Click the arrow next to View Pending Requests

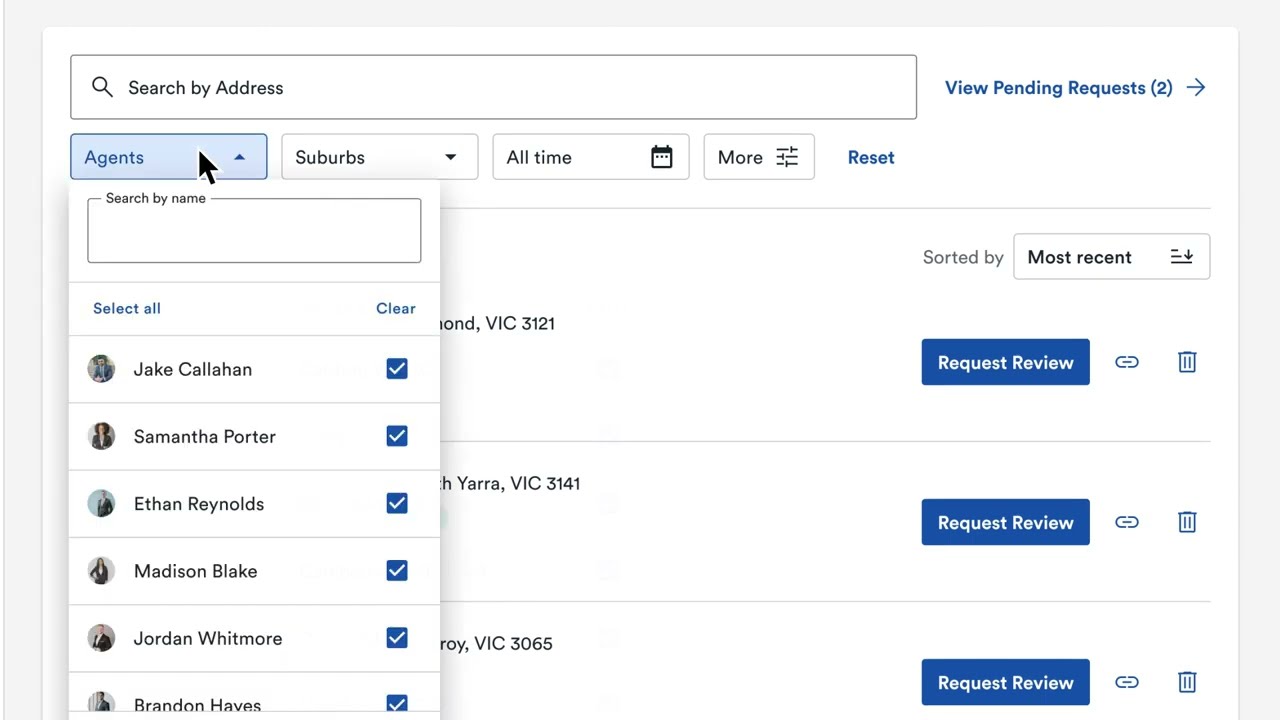(x=1196, y=88)
